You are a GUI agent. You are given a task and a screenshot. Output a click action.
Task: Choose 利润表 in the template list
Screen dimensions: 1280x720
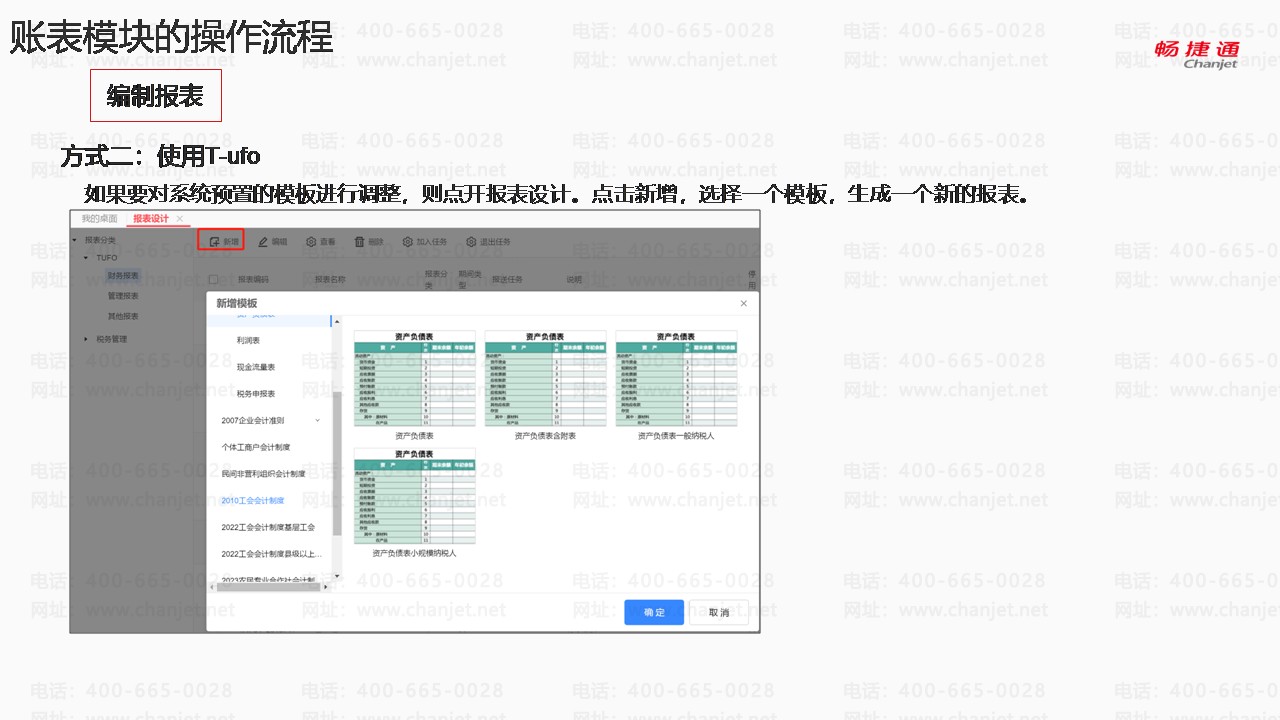[249, 341]
